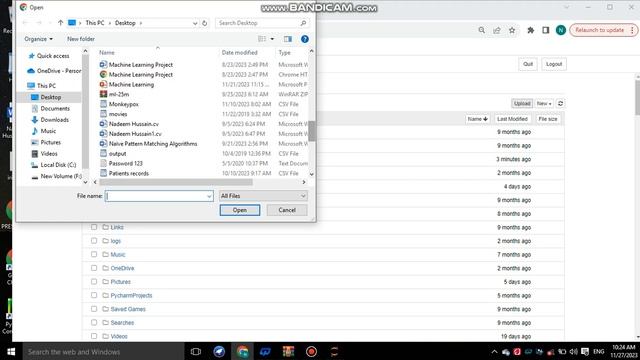Tick the checkbox beside Pictures folder

(94, 282)
